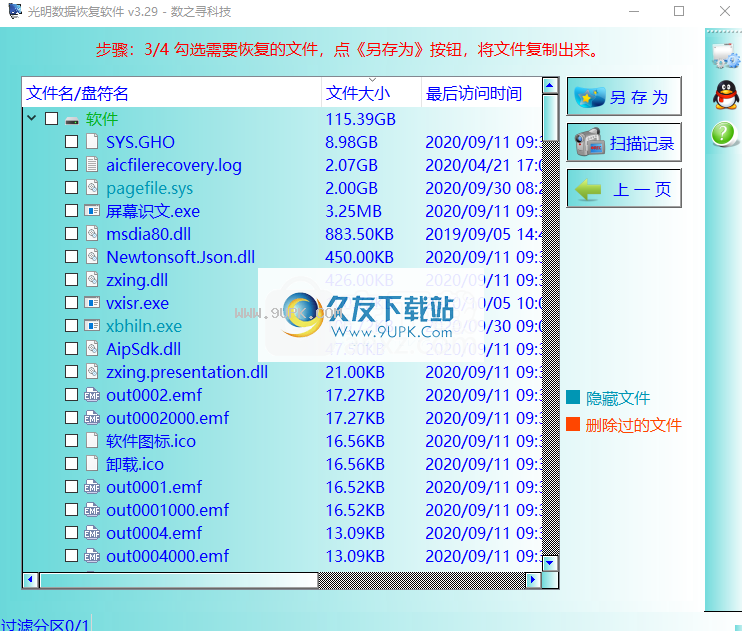Tick the SYS.GHO checkbox

coord(71,141)
